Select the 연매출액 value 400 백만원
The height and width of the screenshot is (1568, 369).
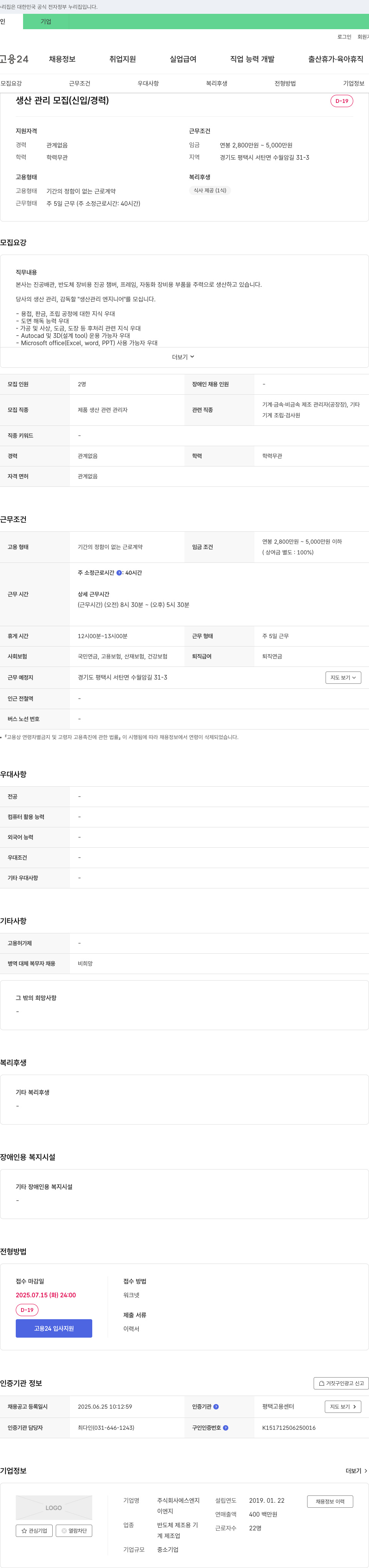pos(263,1514)
